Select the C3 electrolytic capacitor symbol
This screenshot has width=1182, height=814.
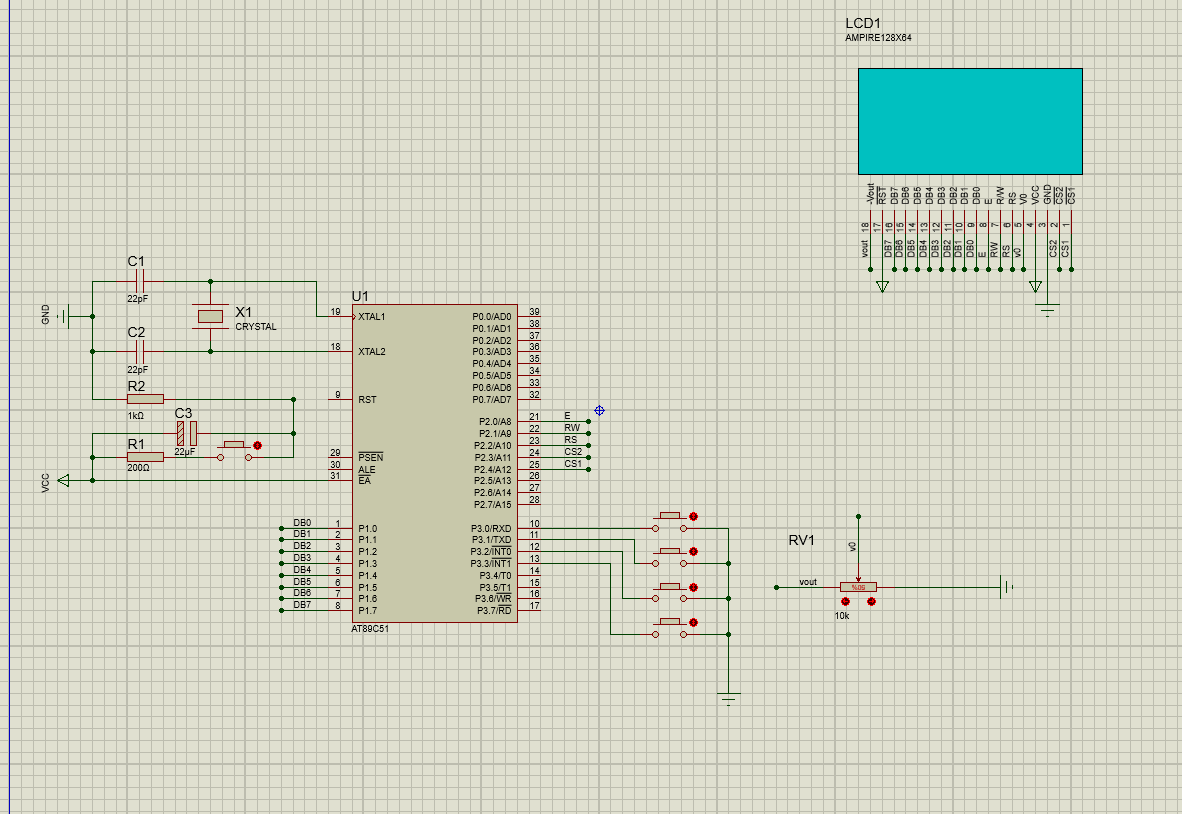coord(187,433)
